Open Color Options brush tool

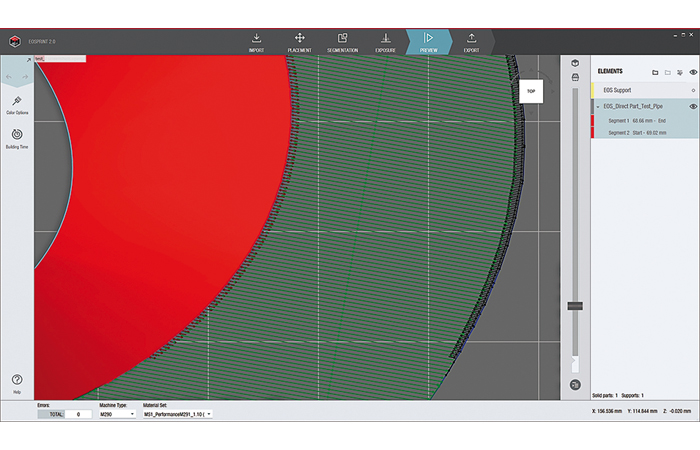[17, 105]
